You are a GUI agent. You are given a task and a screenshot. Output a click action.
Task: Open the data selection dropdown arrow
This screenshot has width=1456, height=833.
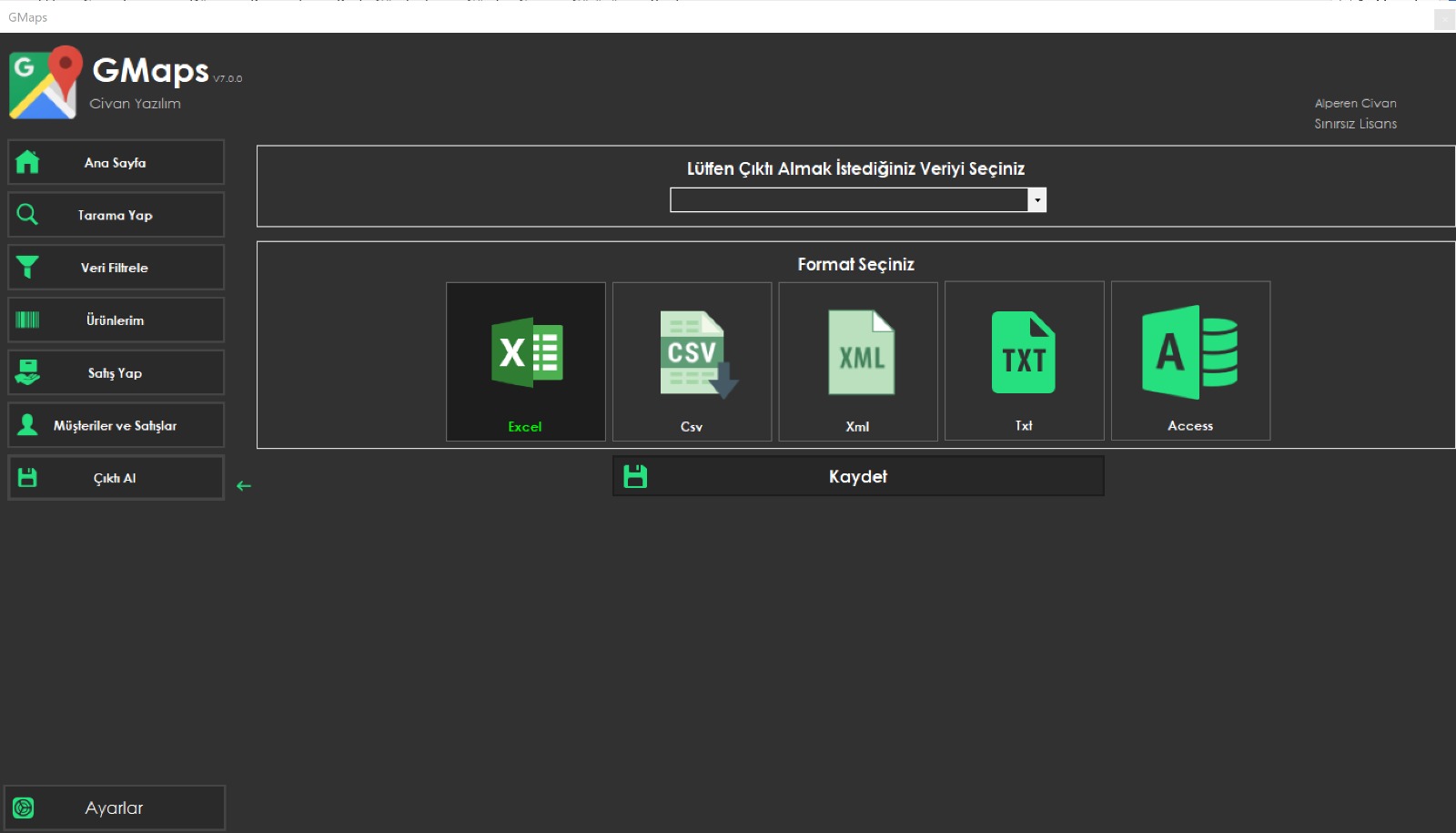1037,200
